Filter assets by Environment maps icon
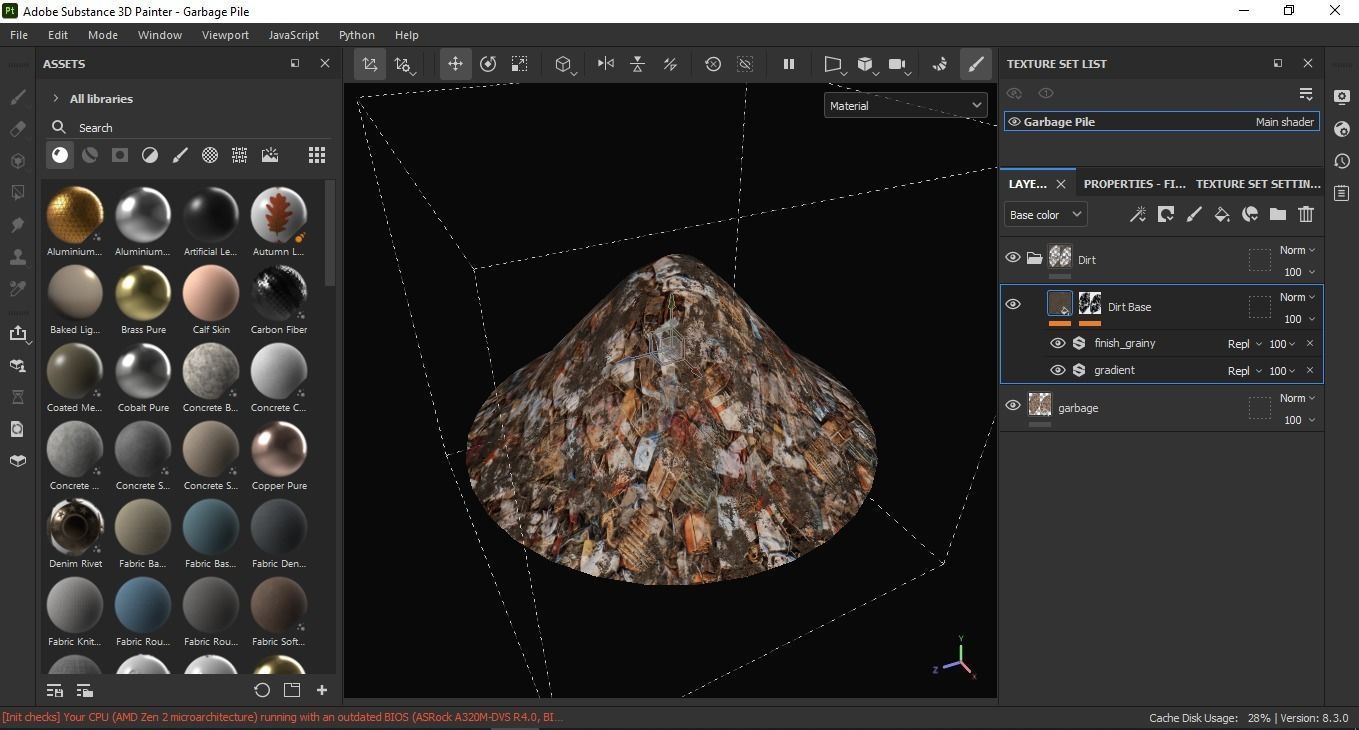This screenshot has width=1359, height=730. pyautogui.click(x=270, y=155)
